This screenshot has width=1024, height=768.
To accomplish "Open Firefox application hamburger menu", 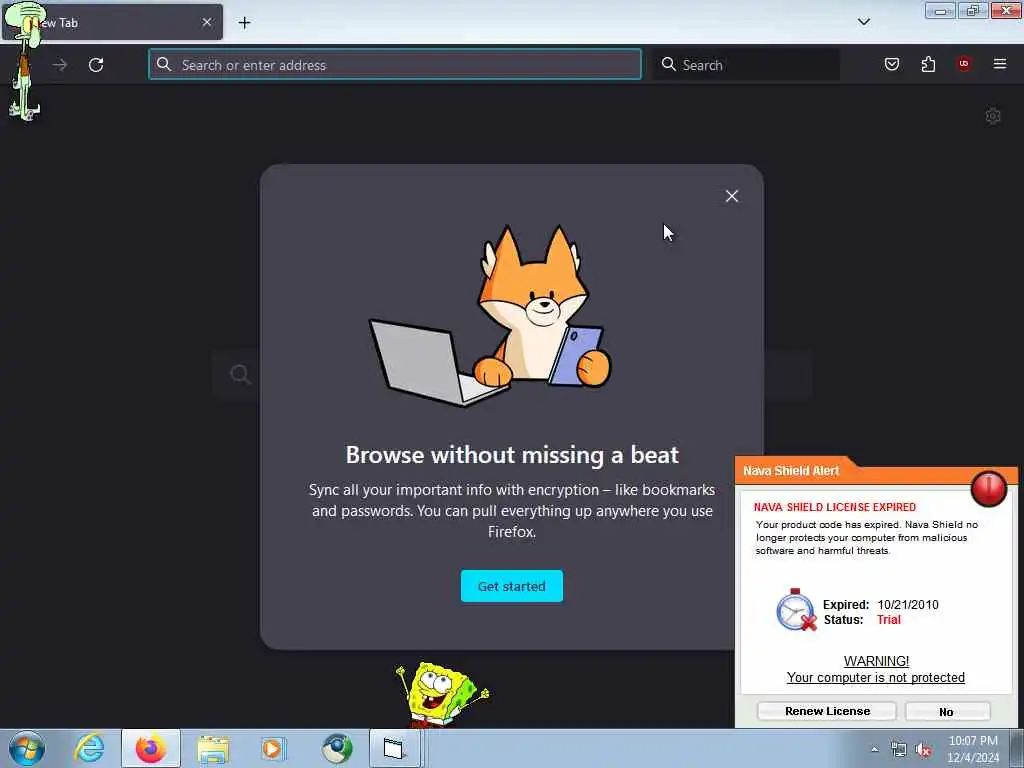I will pyautogui.click(x=999, y=63).
